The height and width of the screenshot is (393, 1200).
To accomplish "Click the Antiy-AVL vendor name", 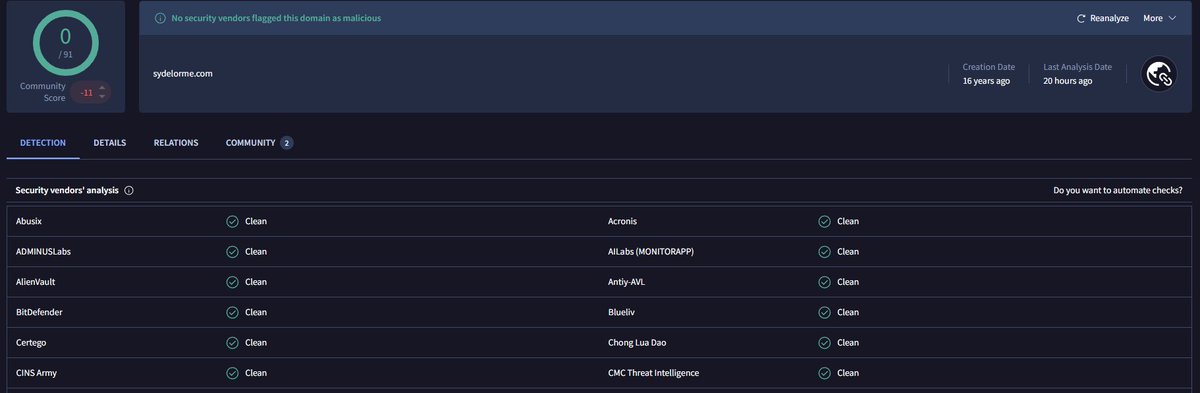I will coord(628,282).
